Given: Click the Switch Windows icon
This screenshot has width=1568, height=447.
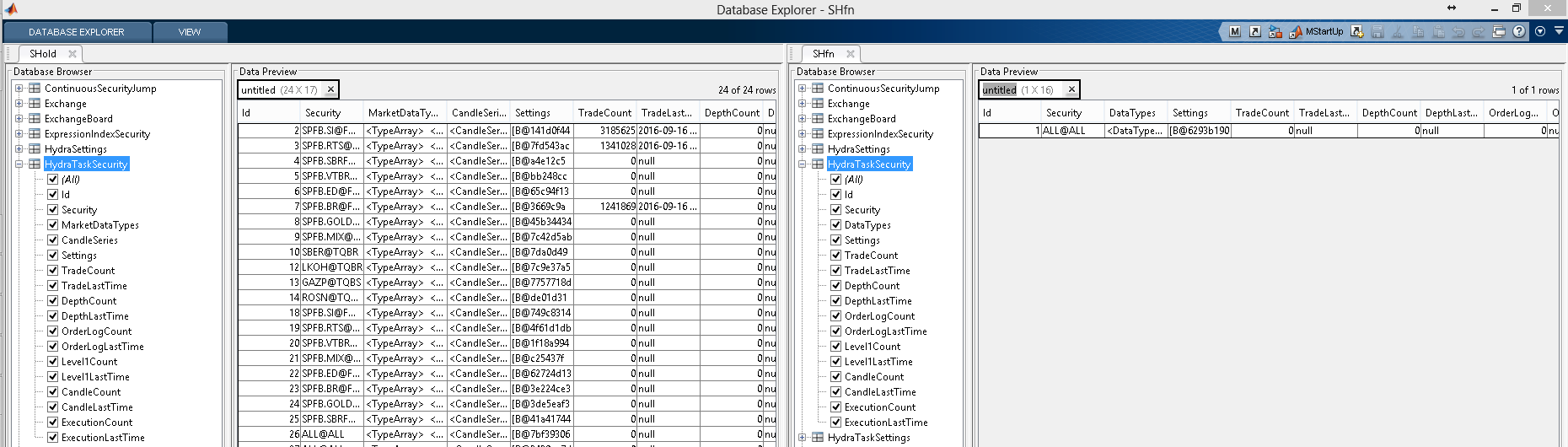Looking at the screenshot, I should 1499,31.
